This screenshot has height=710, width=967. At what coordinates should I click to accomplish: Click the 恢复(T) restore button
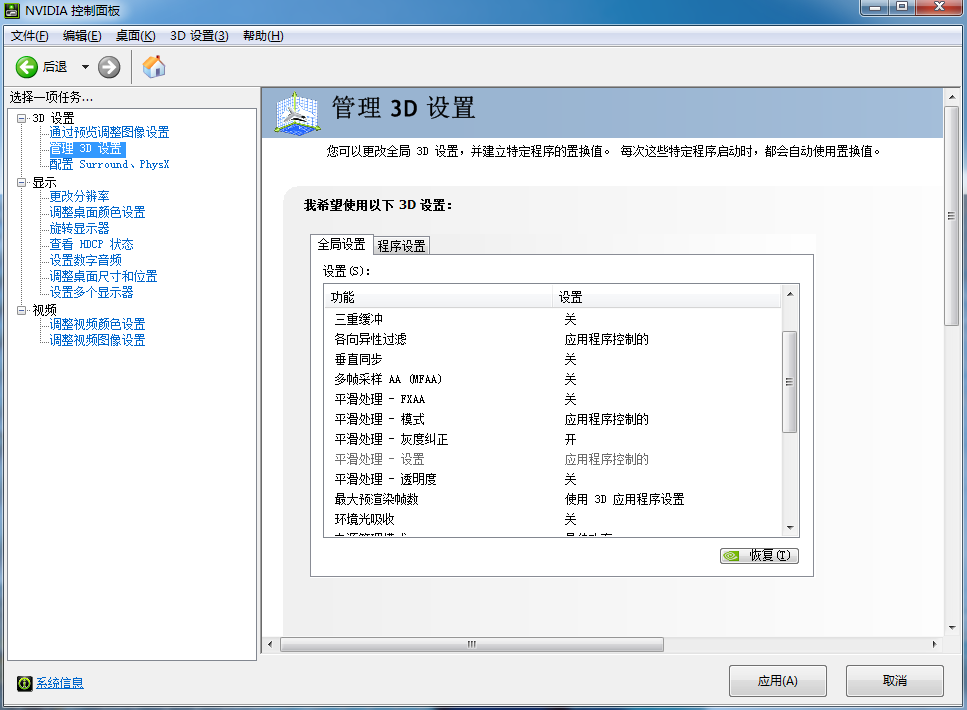[x=760, y=556]
